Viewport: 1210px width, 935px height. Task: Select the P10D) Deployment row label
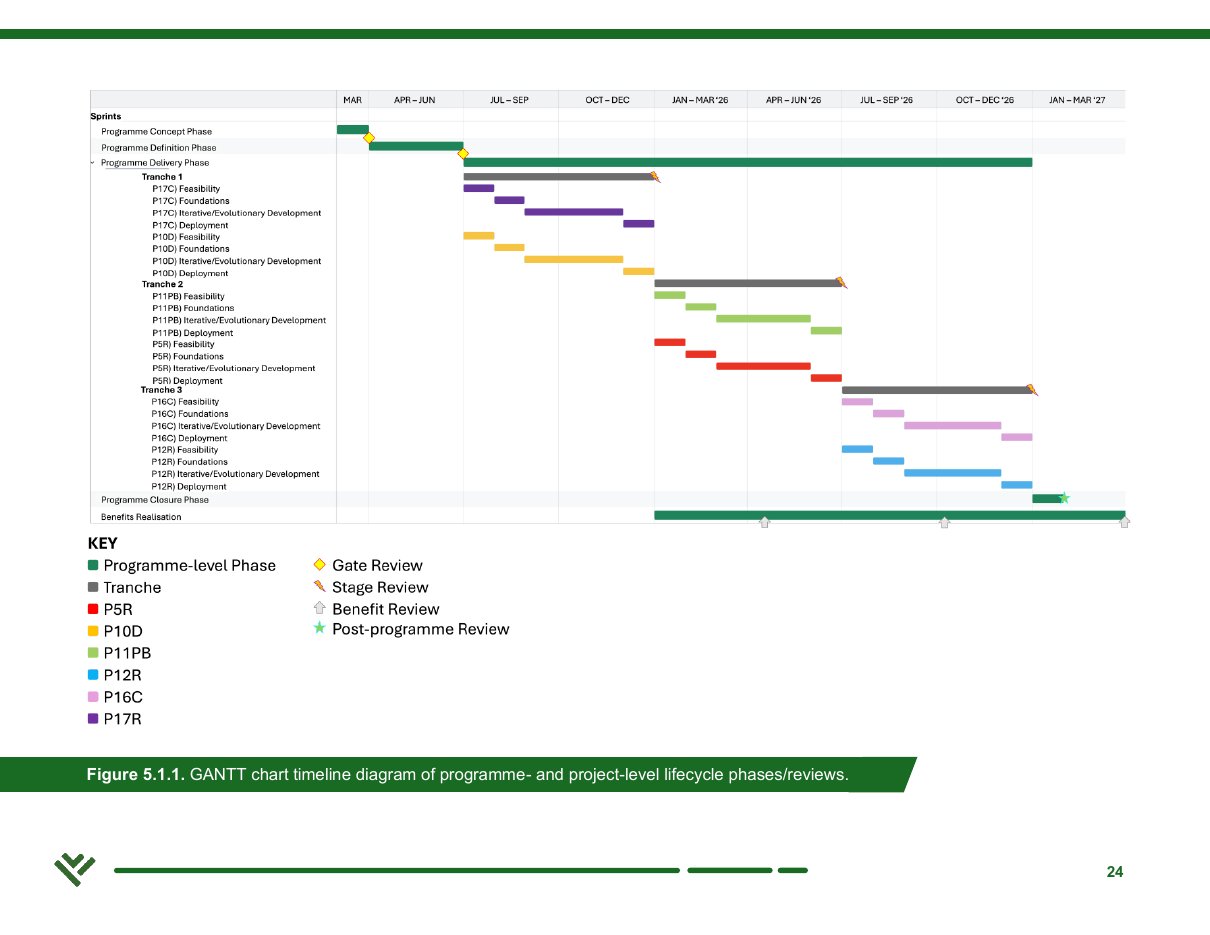click(190, 273)
